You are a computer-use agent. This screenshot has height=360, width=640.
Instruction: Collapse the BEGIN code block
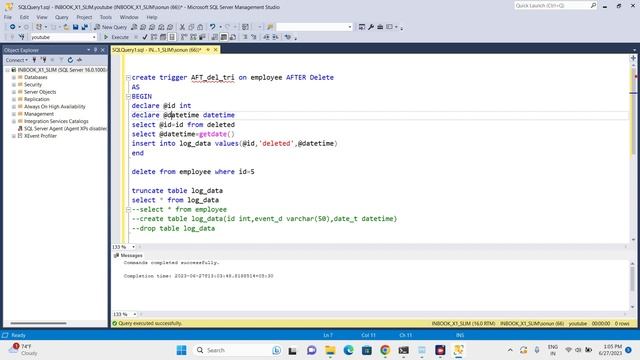128,96
